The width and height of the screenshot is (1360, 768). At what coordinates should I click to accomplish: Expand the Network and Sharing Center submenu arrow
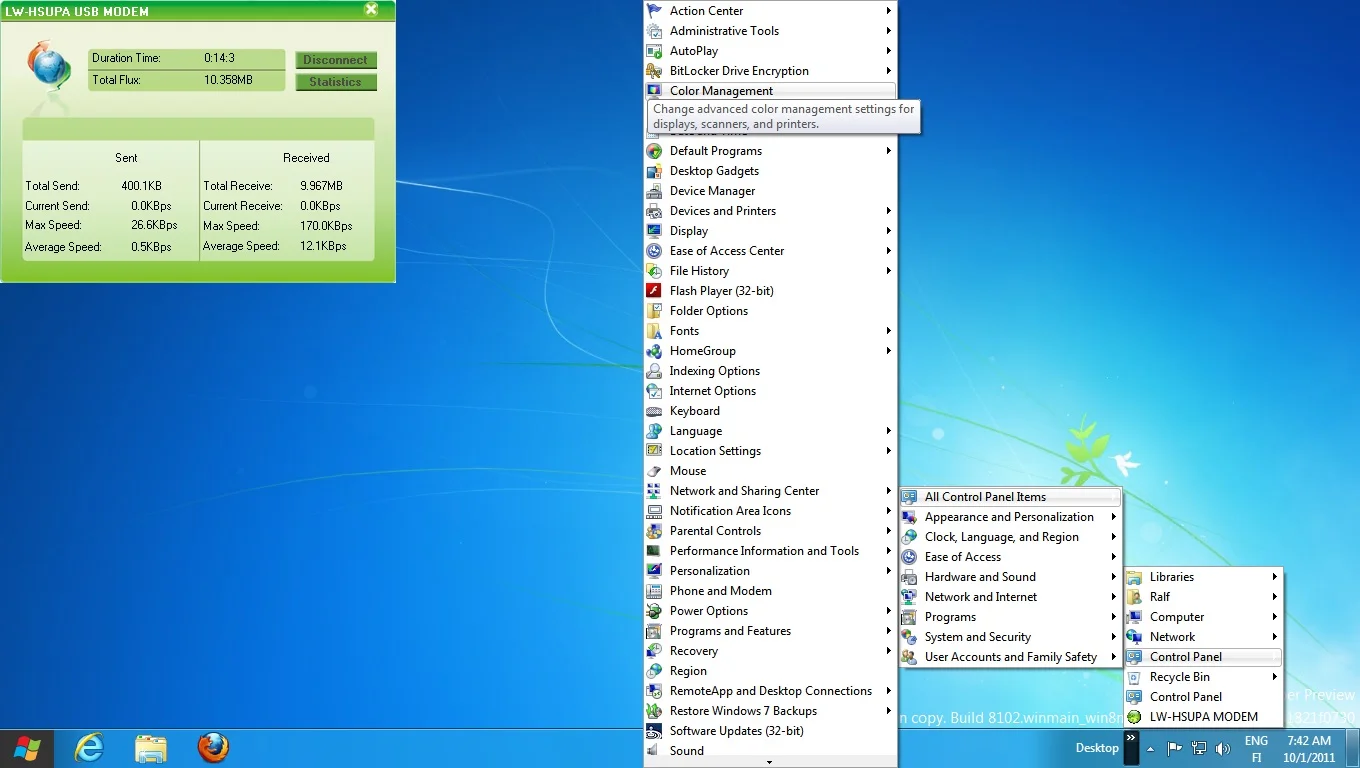coord(888,491)
